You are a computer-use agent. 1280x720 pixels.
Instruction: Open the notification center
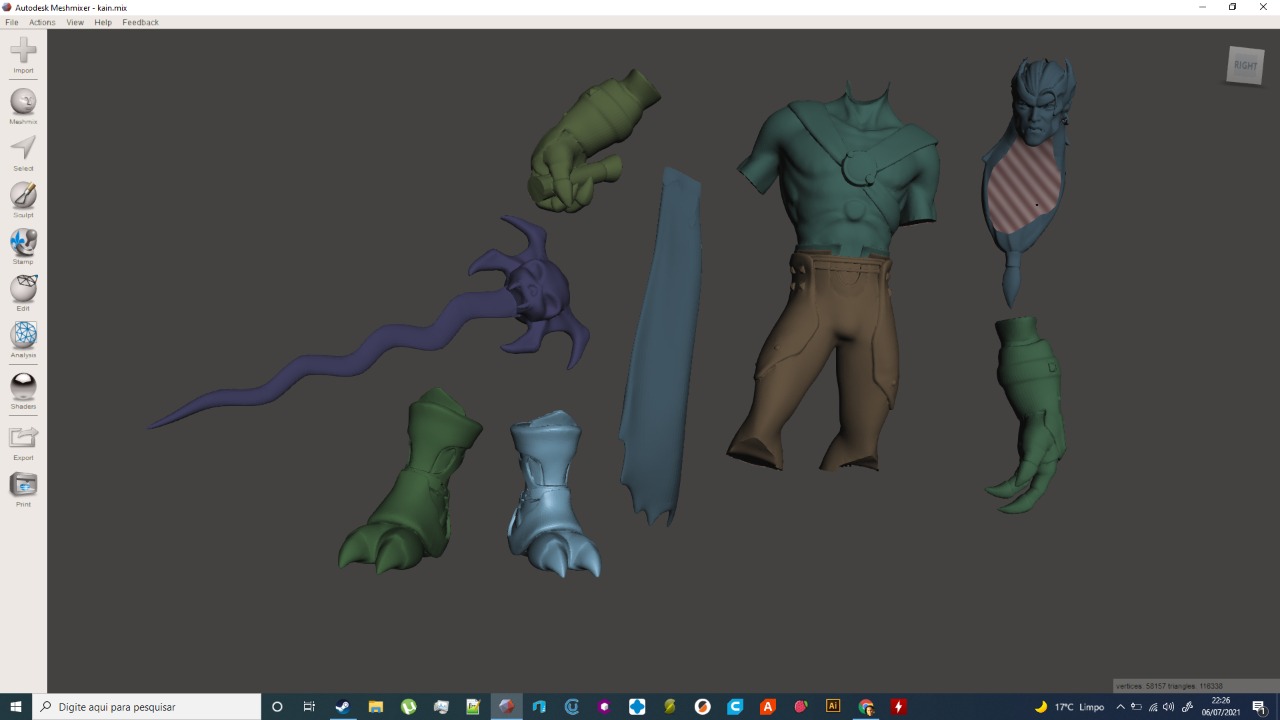click(1259, 707)
